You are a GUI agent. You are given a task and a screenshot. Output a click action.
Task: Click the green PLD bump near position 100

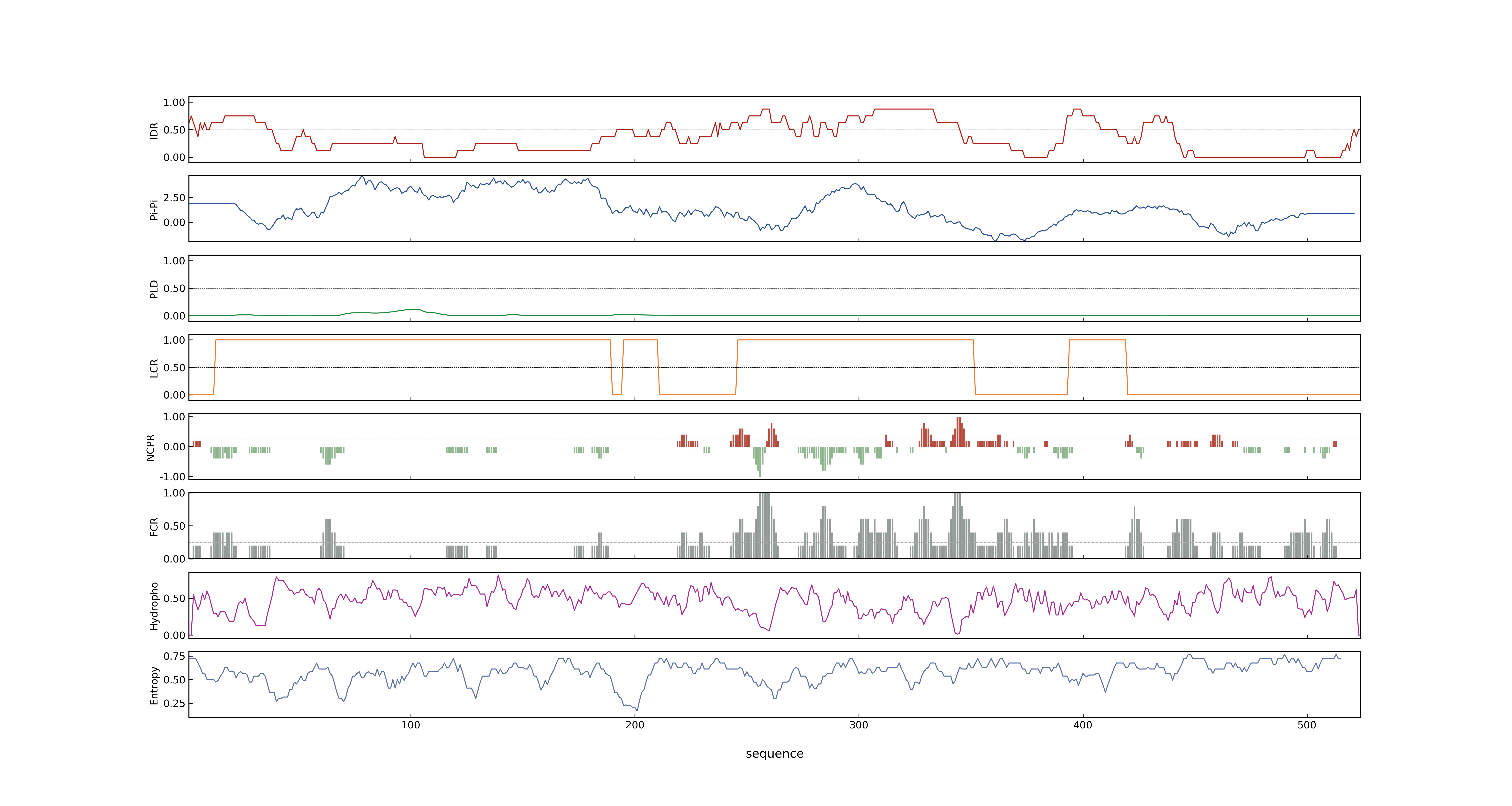[414, 310]
